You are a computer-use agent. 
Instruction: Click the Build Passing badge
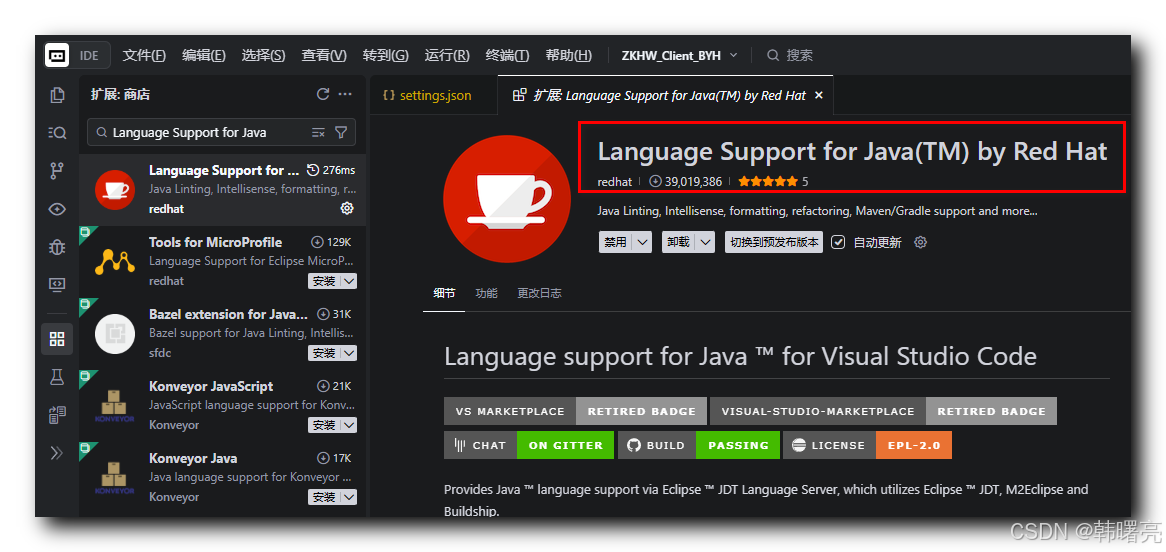pos(699,445)
